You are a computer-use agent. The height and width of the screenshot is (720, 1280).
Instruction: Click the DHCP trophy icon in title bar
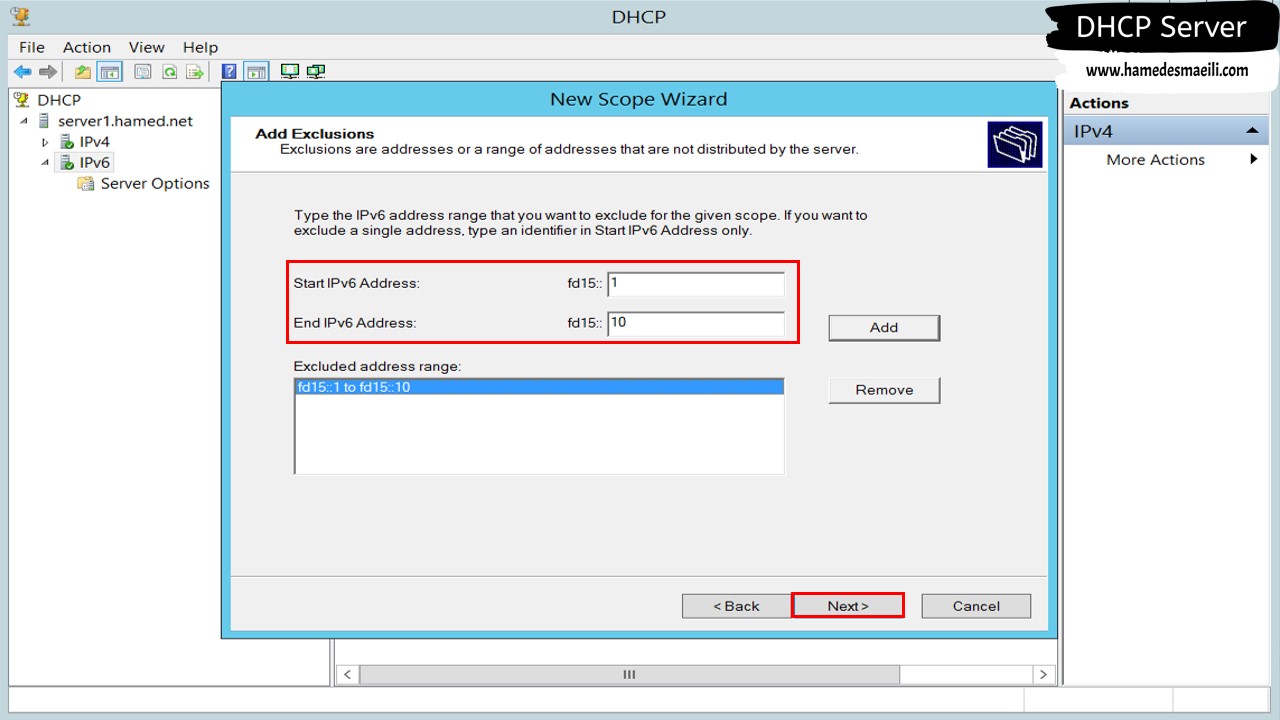point(20,16)
